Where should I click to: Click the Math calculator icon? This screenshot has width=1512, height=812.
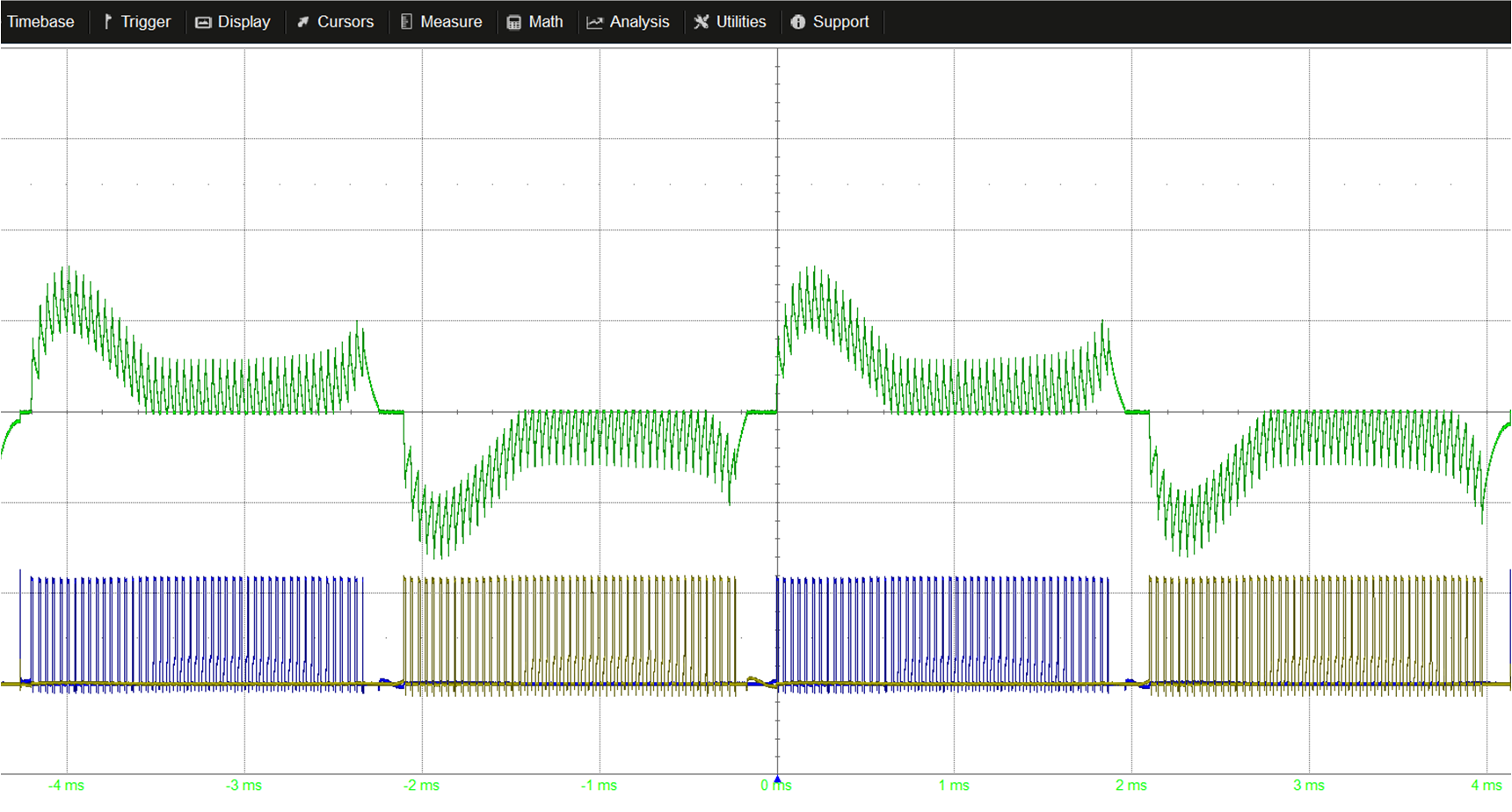(512, 22)
